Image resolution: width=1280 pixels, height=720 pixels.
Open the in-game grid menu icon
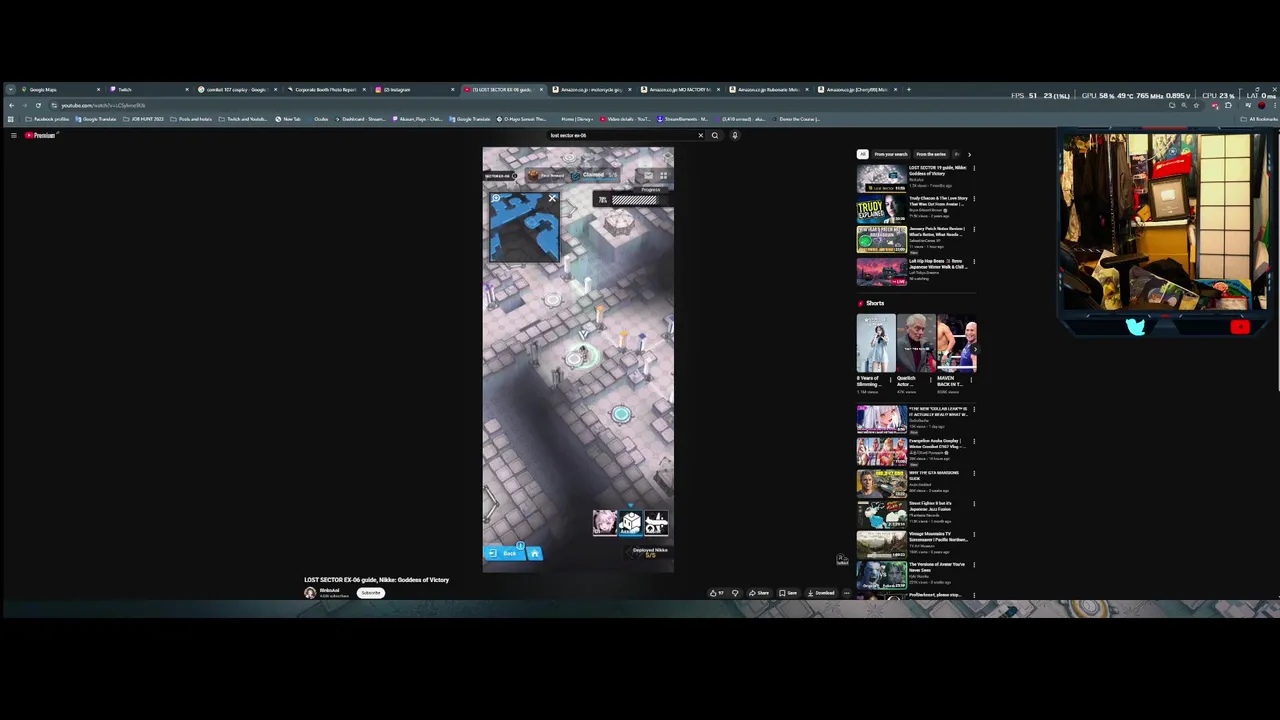[663, 176]
